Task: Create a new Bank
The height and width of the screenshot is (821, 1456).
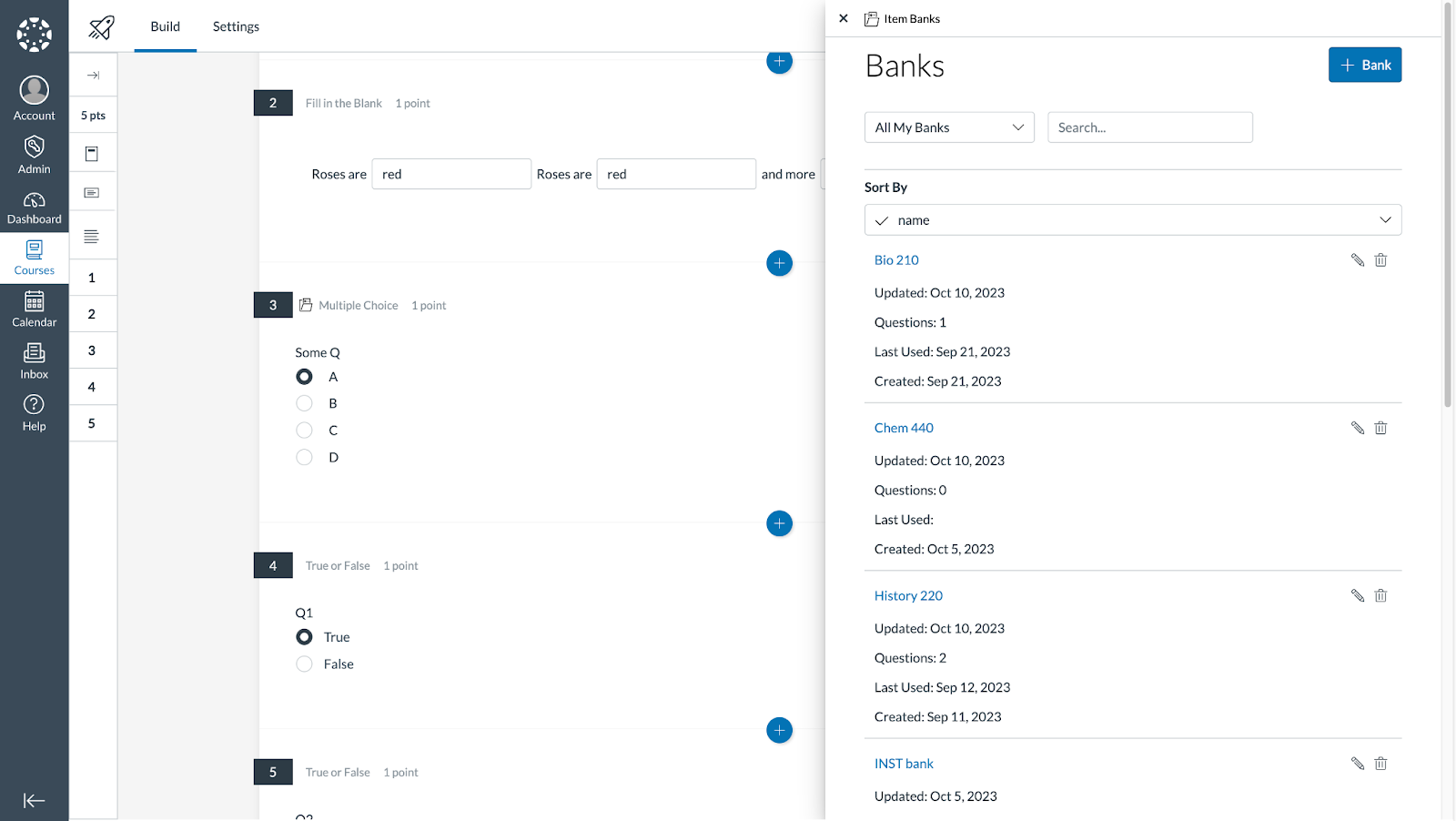Action: pos(1365,65)
